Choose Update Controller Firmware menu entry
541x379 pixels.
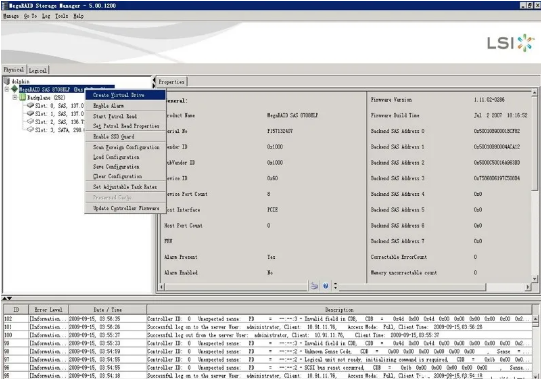coord(125,208)
